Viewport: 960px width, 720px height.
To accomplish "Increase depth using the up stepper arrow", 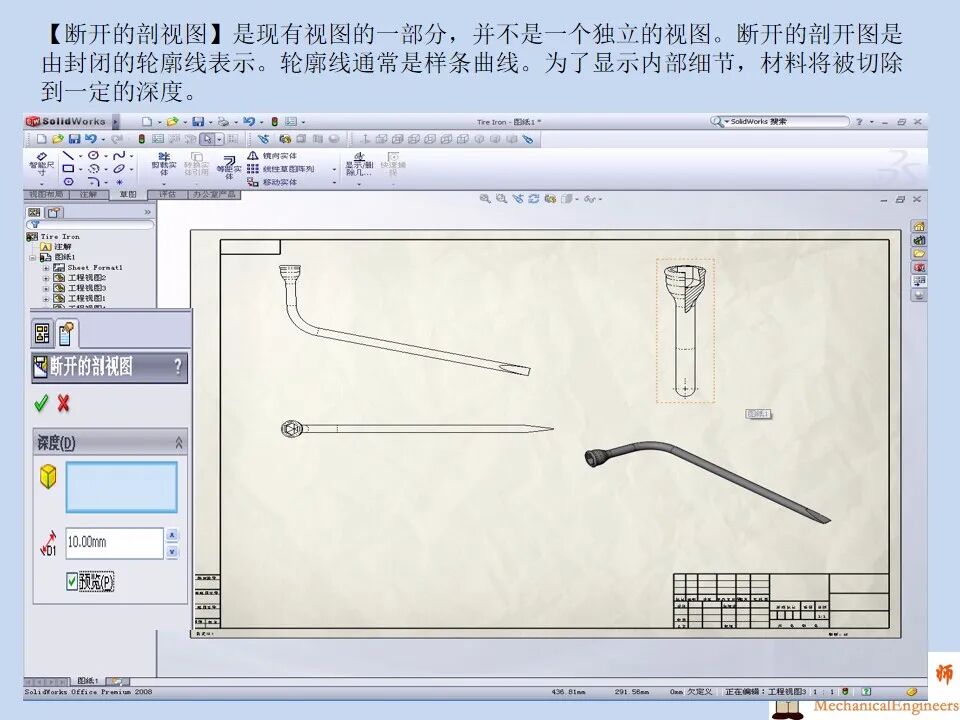I will click(x=171, y=534).
